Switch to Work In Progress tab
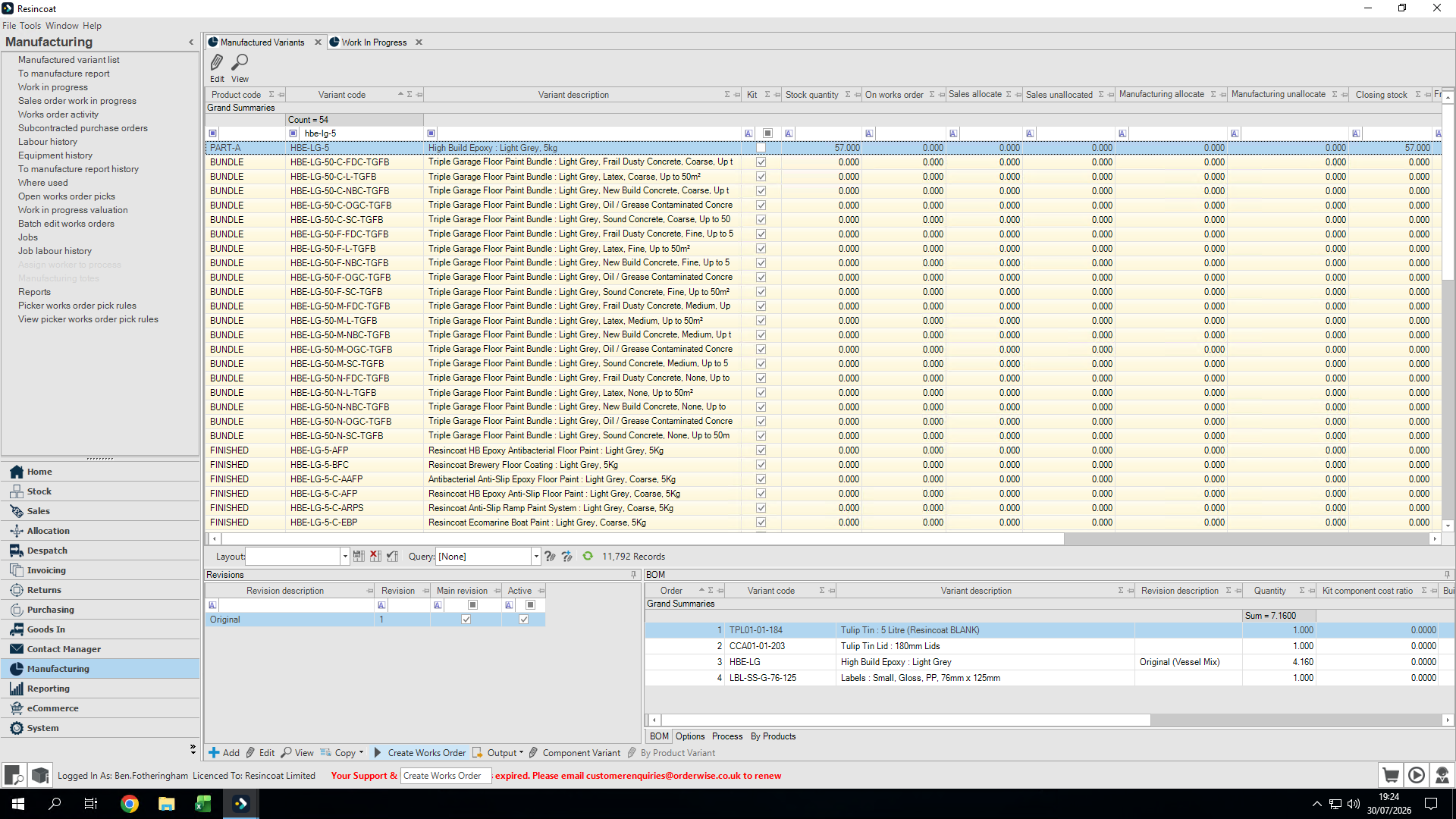The width and height of the screenshot is (1456, 819). coord(374,42)
